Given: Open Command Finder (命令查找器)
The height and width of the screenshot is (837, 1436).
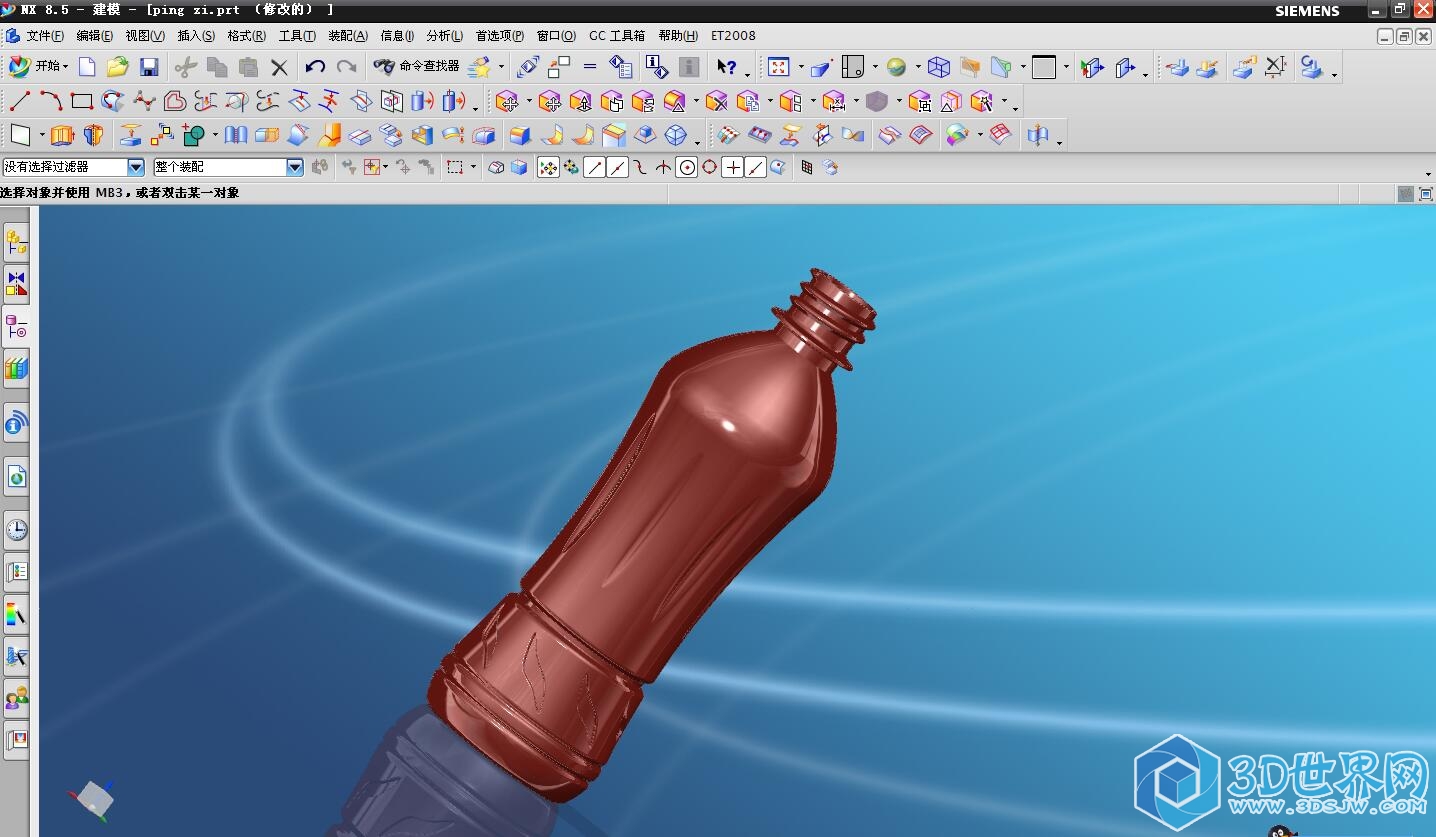Looking at the screenshot, I should click(x=416, y=66).
